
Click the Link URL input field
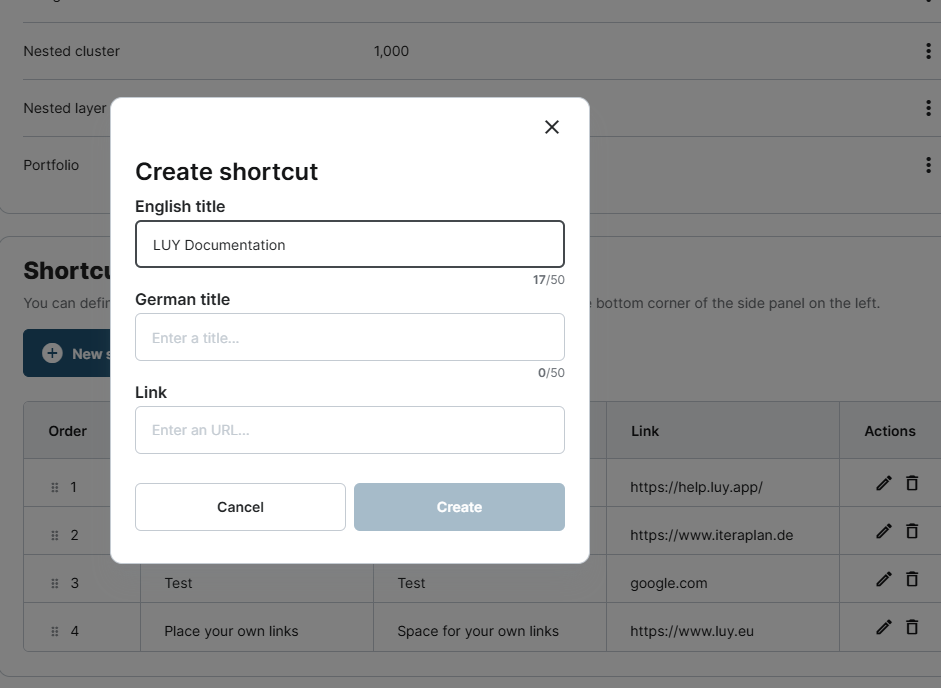pyautogui.click(x=350, y=430)
